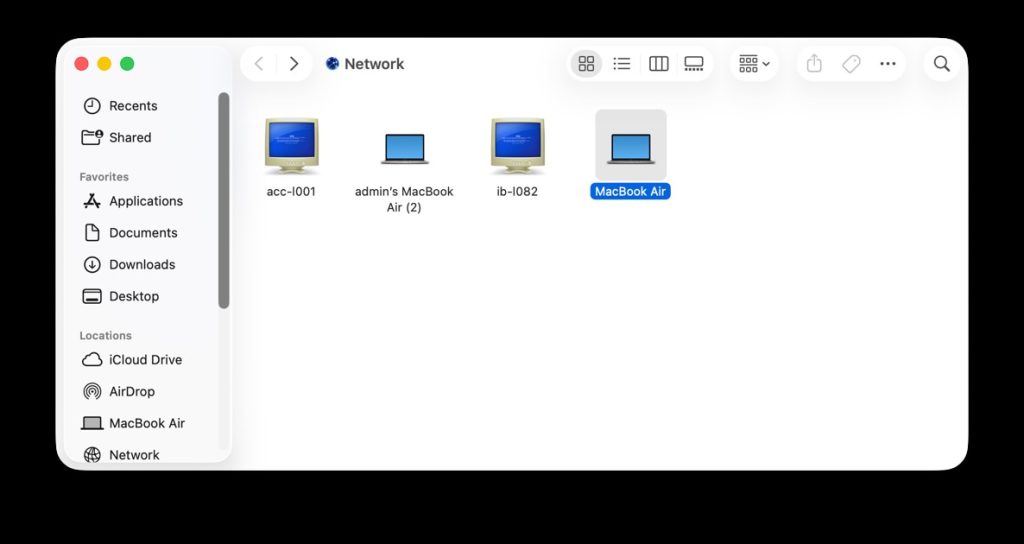
Task: Click the Network globe title icon
Action: coord(332,63)
